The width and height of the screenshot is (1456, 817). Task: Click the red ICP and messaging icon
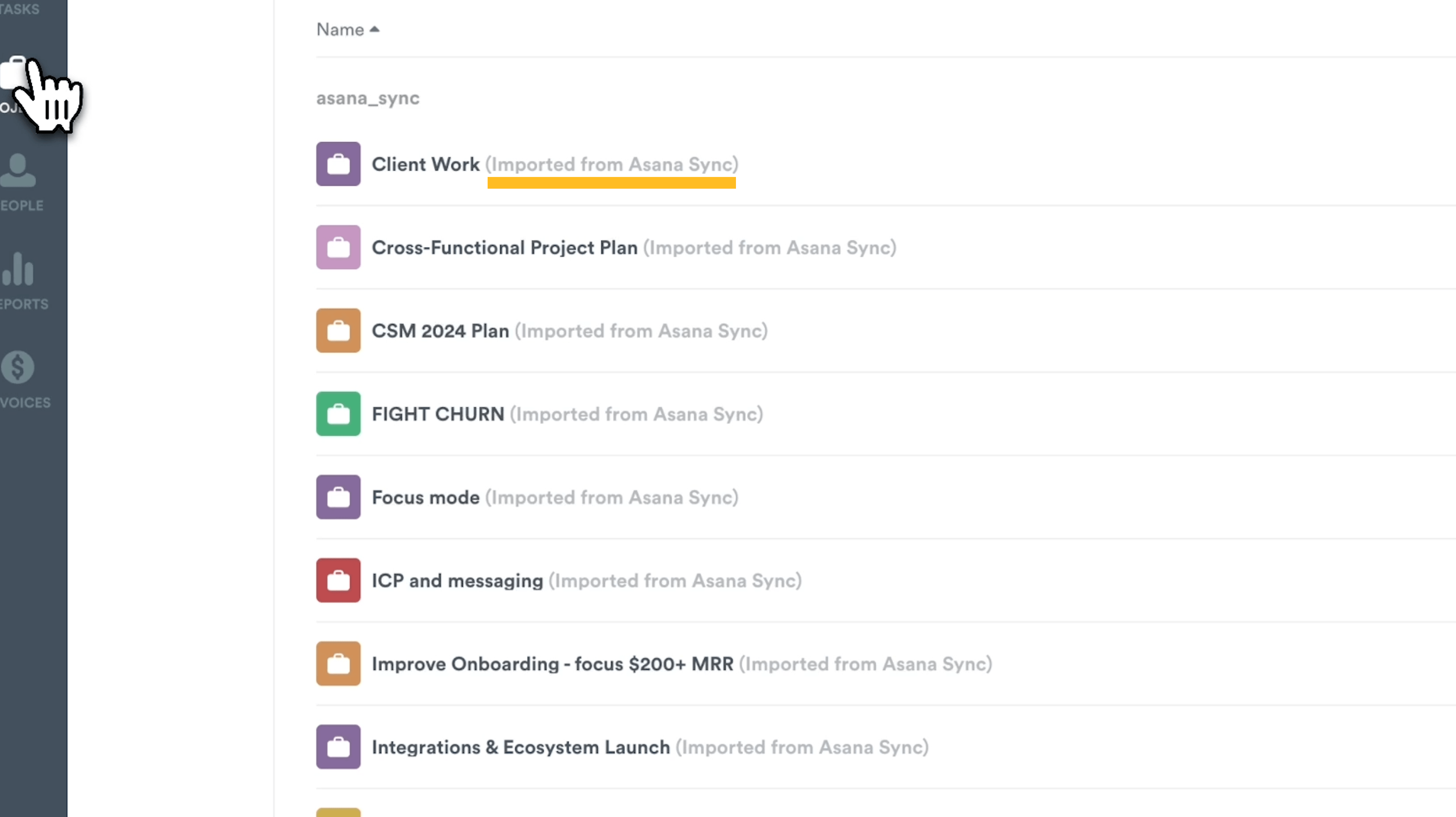338,580
